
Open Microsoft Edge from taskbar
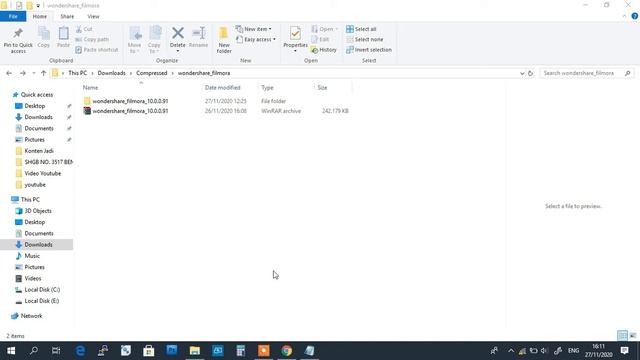[x=80, y=351]
